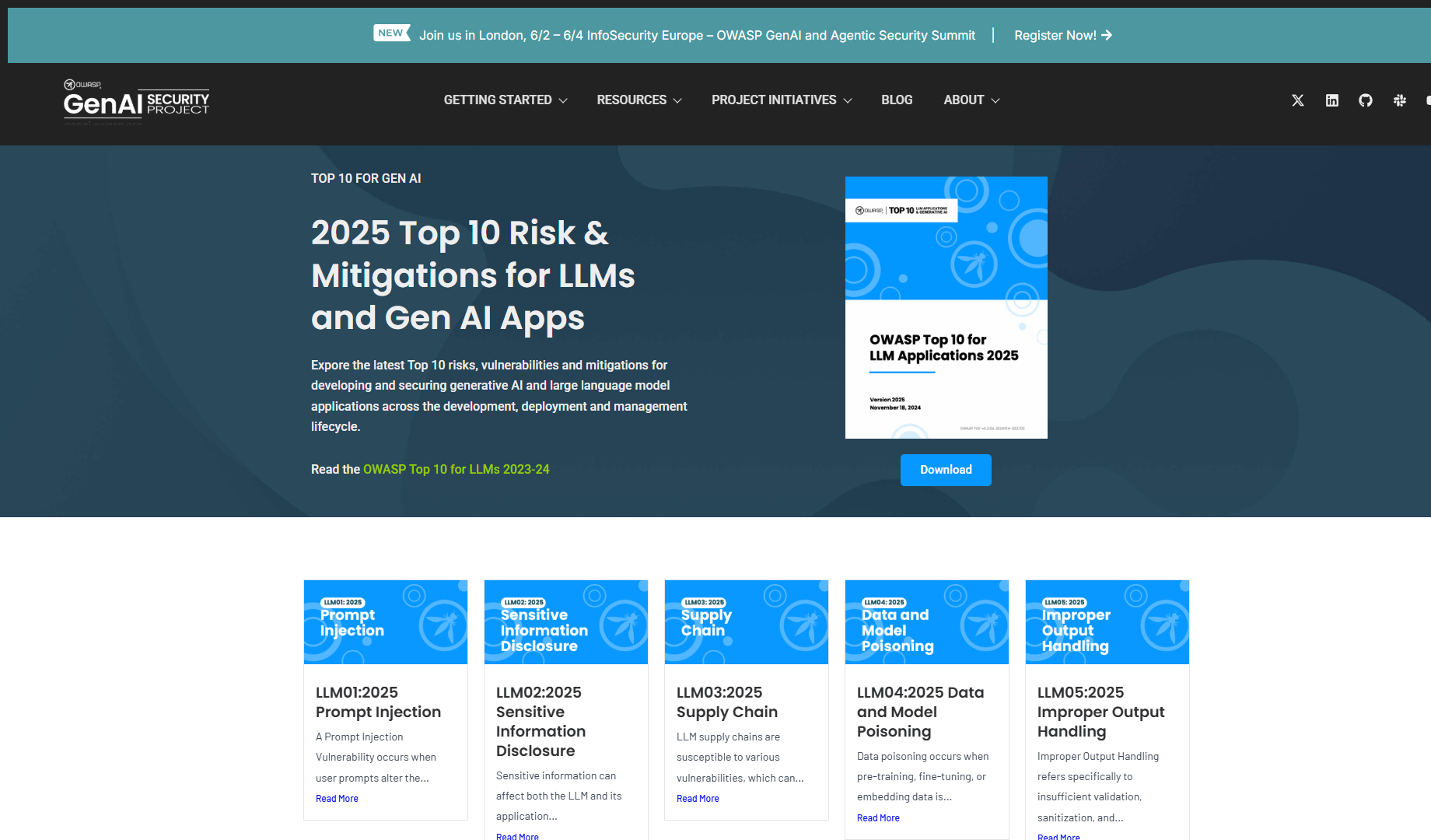This screenshot has height=840, width=1431.
Task: Click the text 'A Prompt Injection Vulnerability occurs when'
Action: 376,747
